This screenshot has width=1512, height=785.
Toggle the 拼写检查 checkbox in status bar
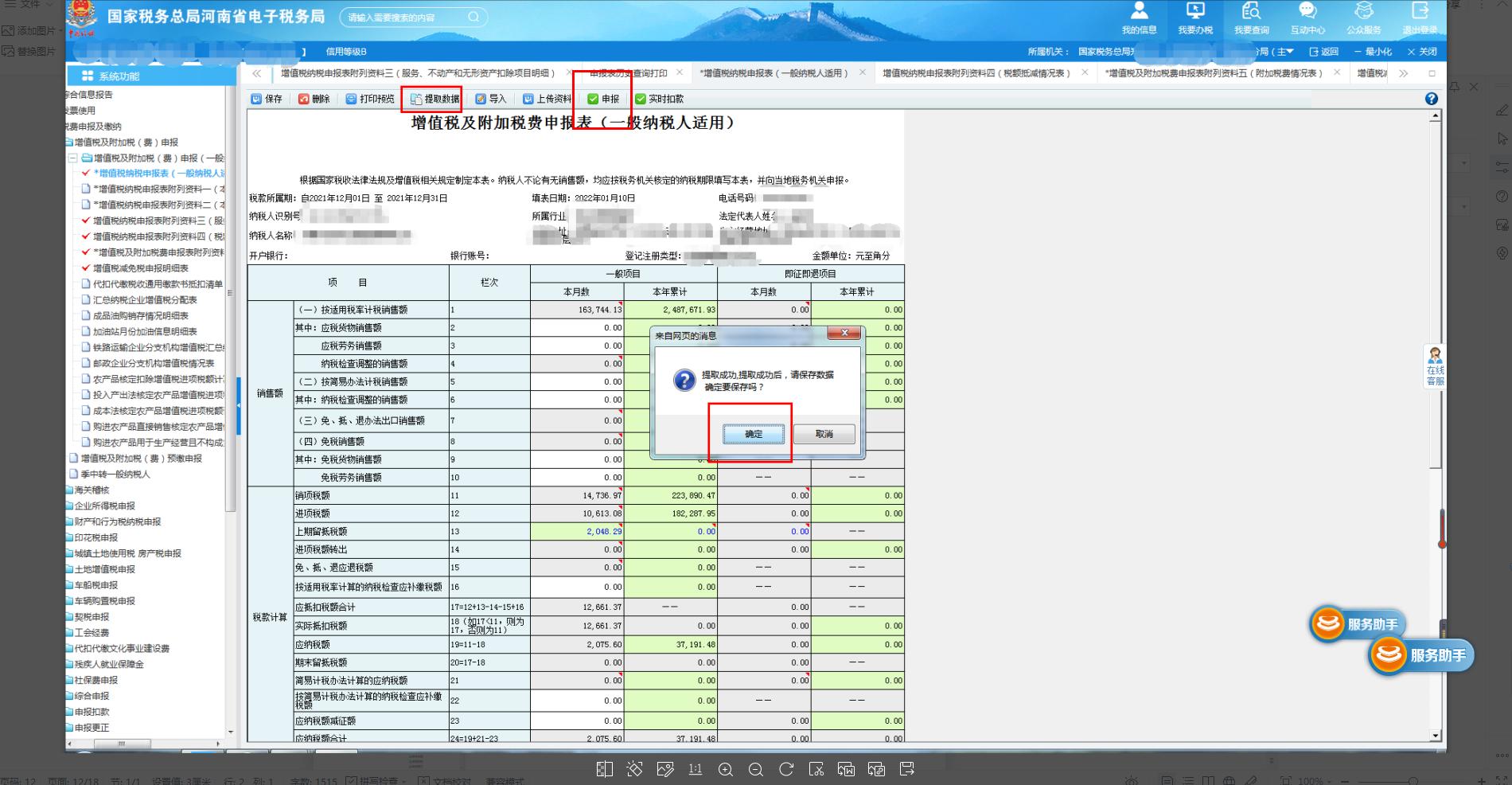[x=353, y=780]
